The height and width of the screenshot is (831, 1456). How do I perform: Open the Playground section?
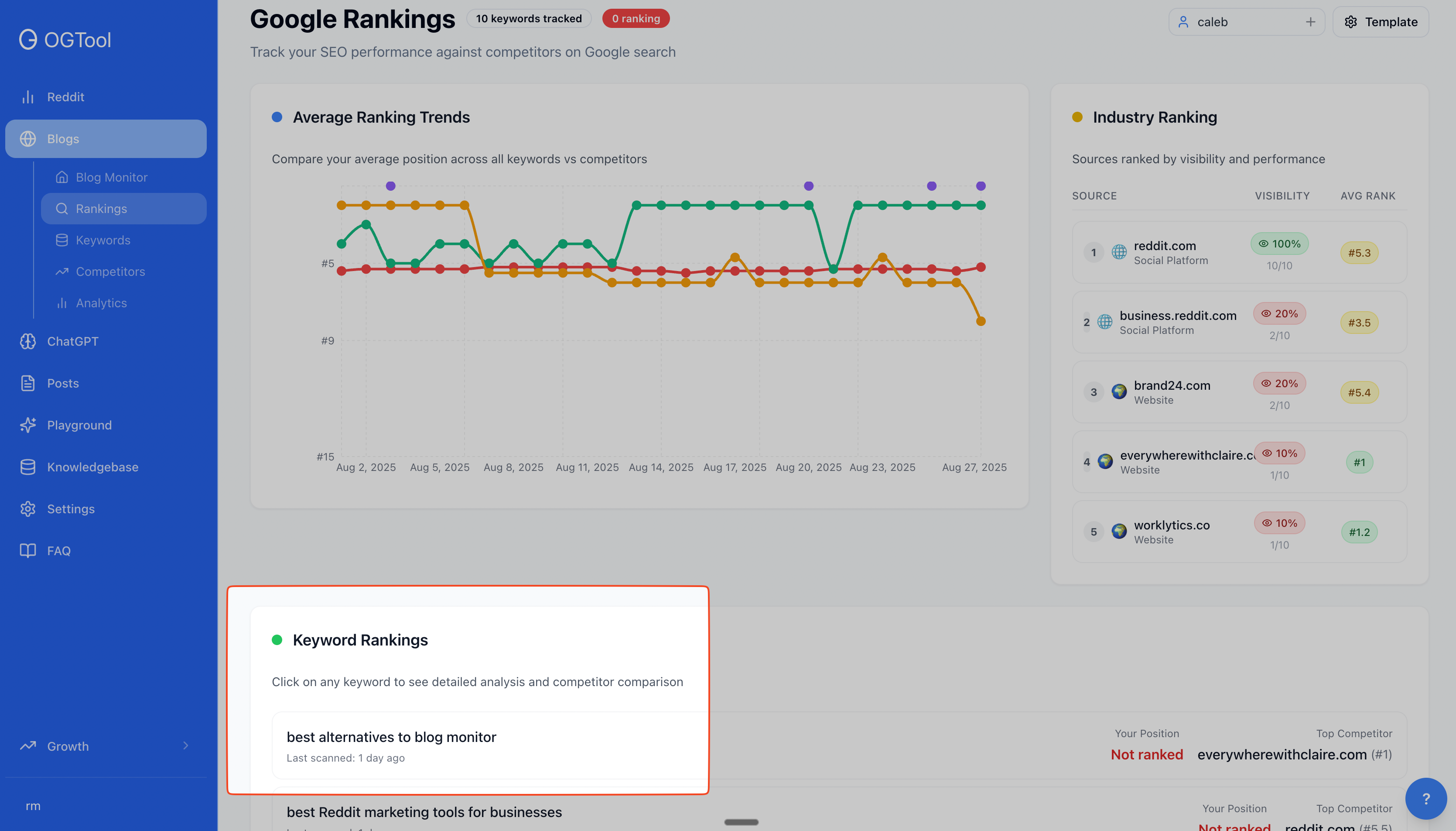pyautogui.click(x=106, y=425)
